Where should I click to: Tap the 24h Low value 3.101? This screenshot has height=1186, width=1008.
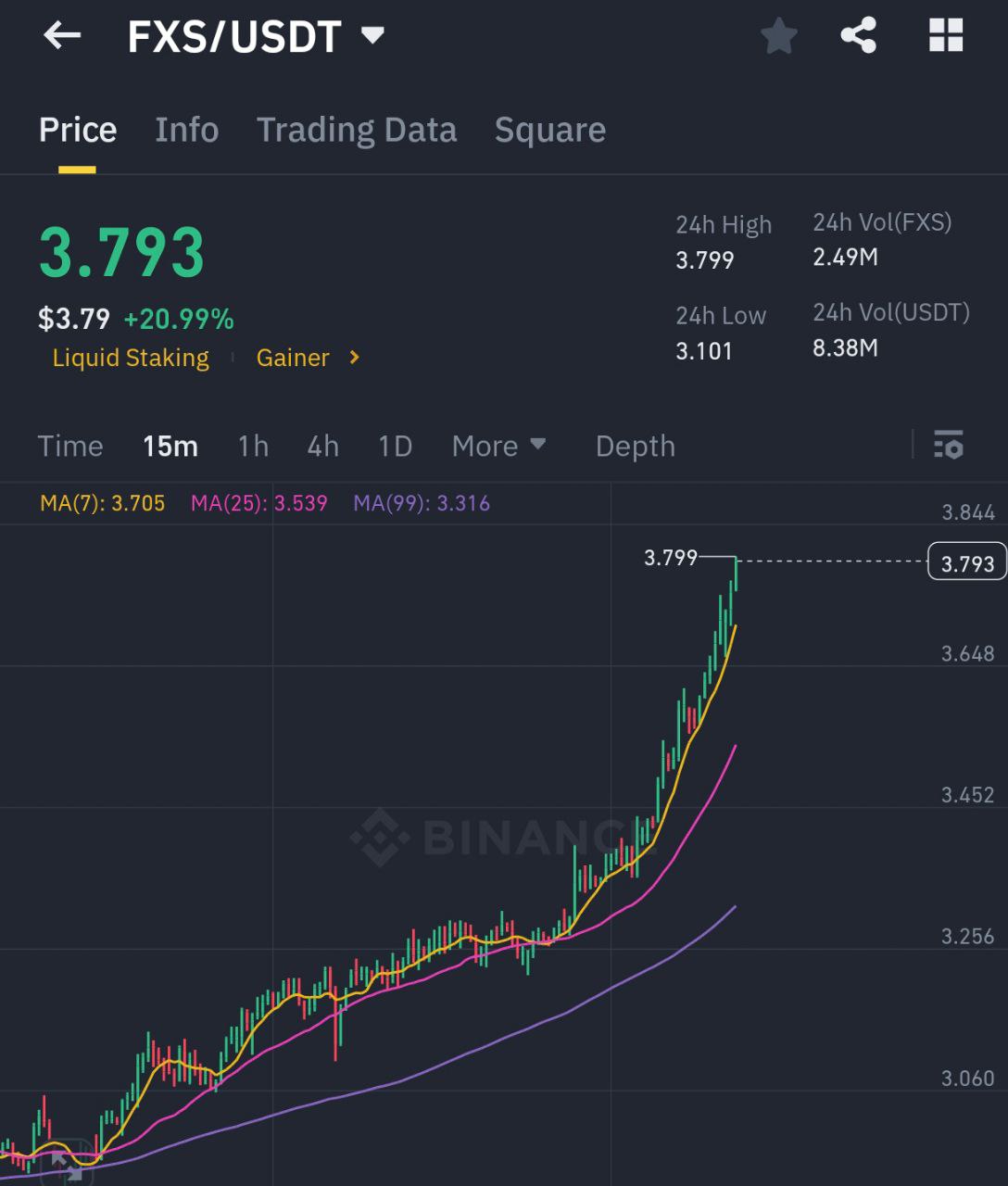coord(704,351)
